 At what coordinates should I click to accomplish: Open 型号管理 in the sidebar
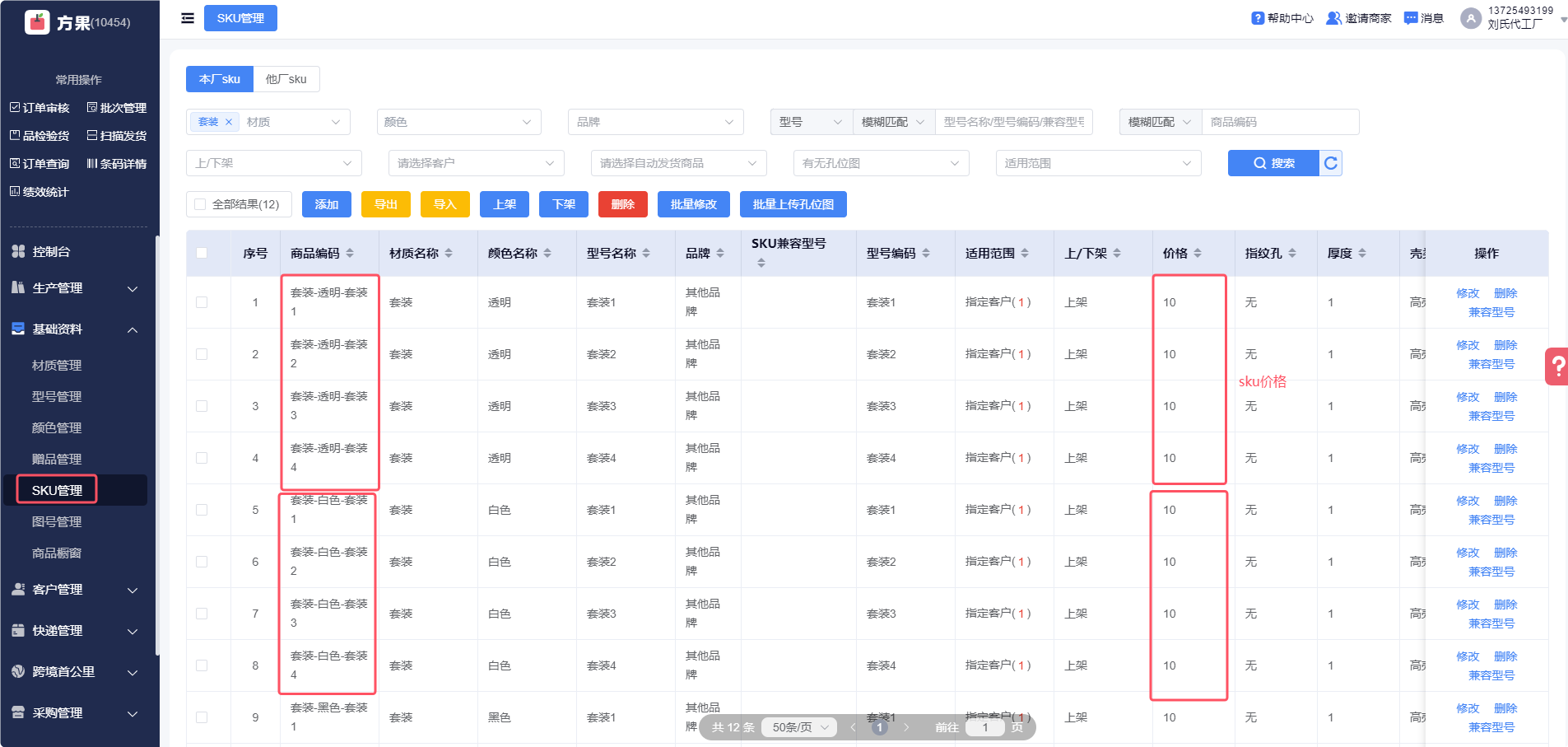[x=57, y=397]
